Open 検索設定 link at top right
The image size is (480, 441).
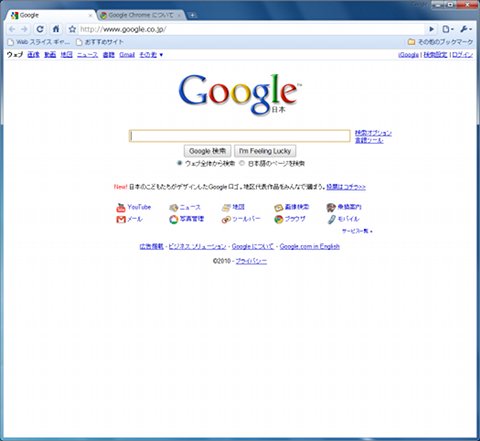click(x=435, y=55)
